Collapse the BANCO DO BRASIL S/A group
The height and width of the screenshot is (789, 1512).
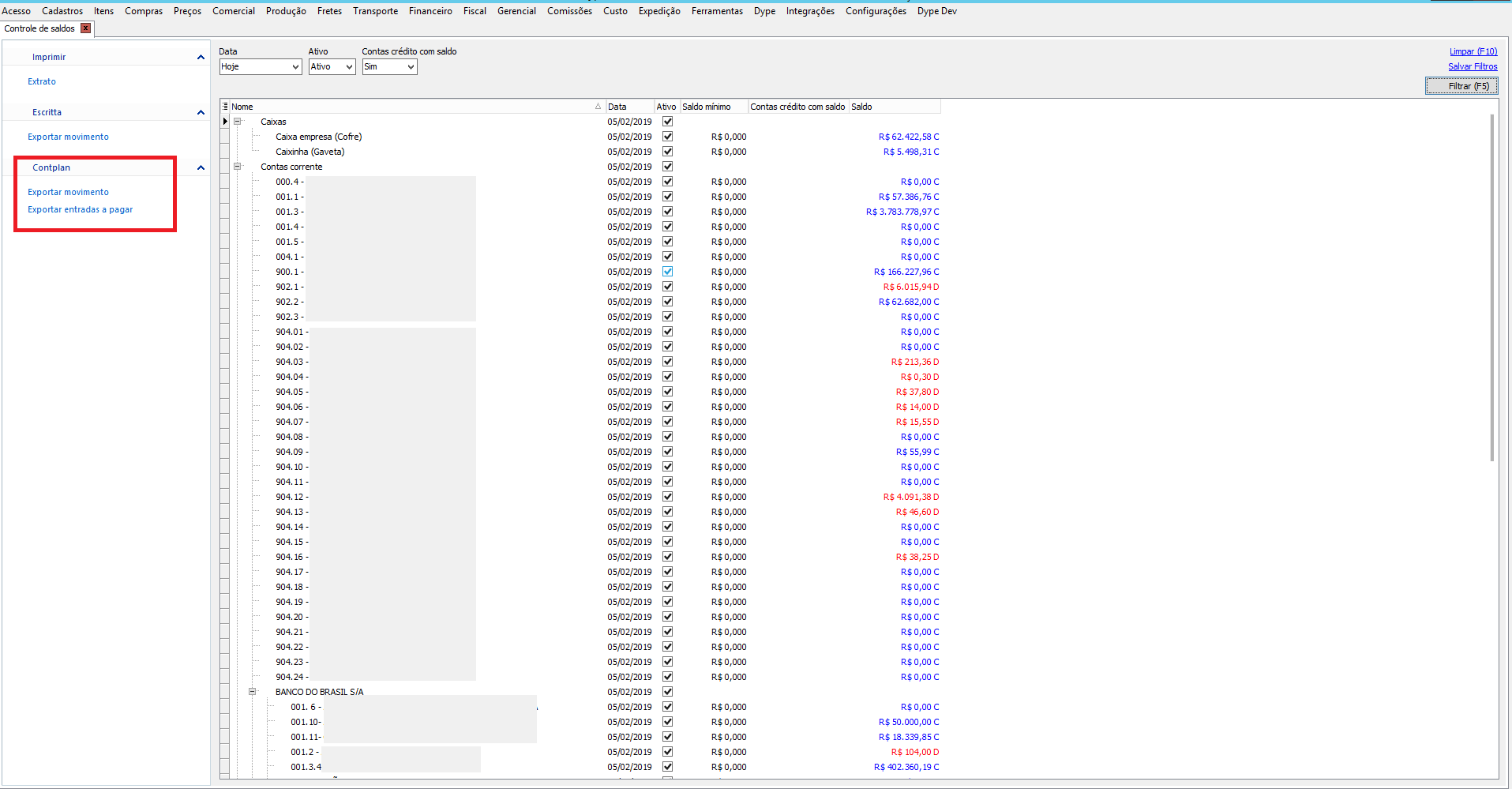pyautogui.click(x=252, y=692)
